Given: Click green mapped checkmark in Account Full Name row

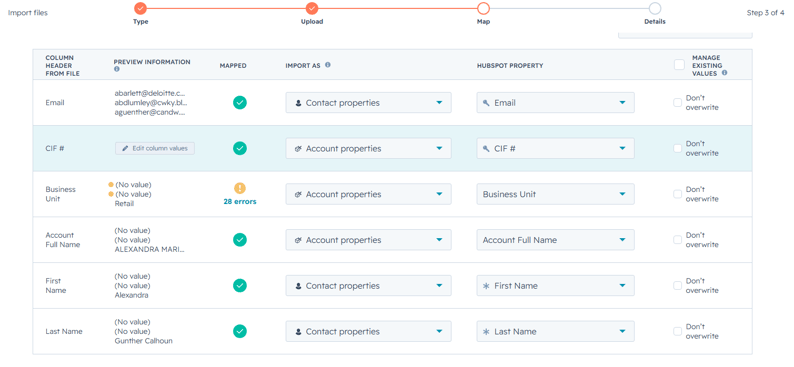Looking at the screenshot, I should point(240,239).
